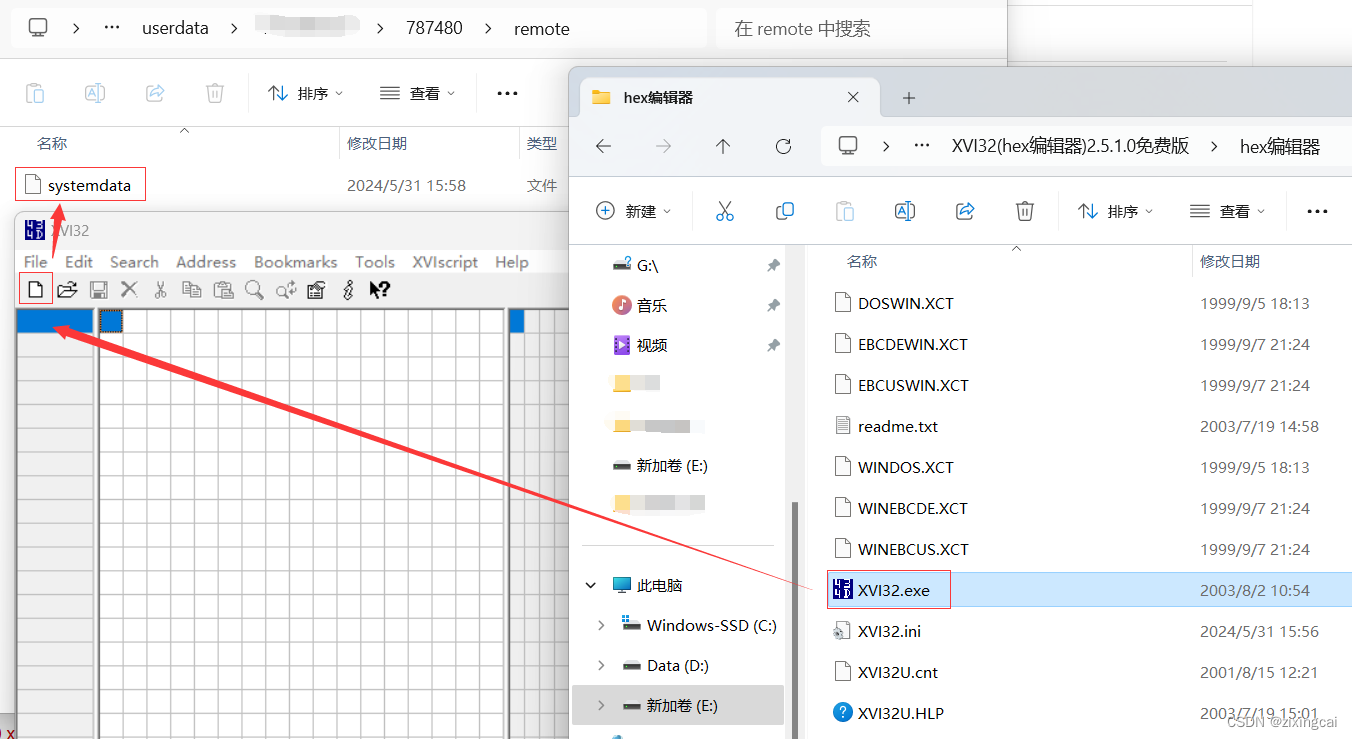Select XVI32.exe in the file list

(x=1090, y=590)
